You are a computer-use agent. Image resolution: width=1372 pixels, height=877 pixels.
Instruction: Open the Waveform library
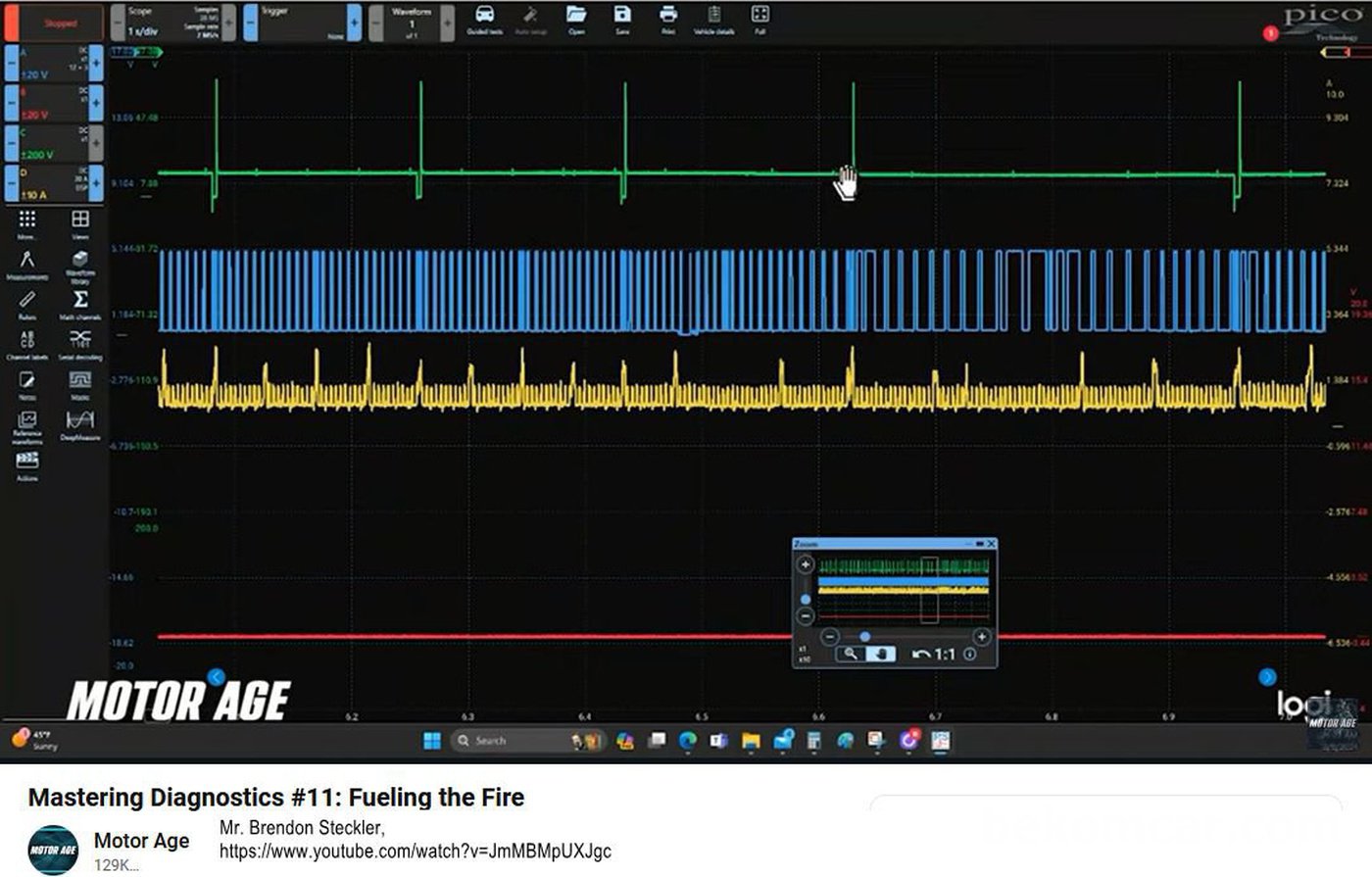point(80,263)
